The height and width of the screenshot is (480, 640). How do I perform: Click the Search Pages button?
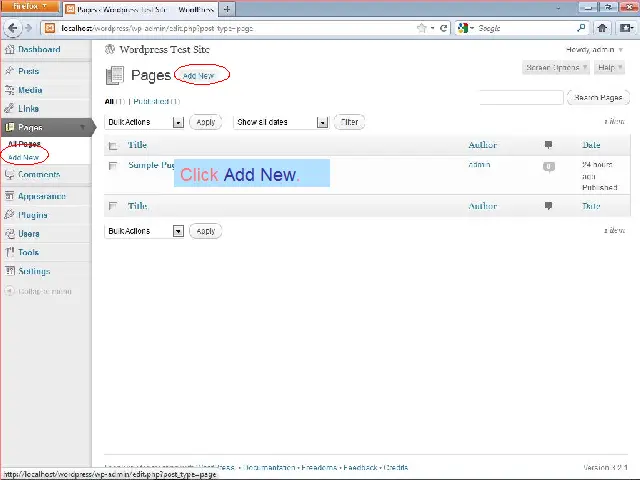coord(598,98)
